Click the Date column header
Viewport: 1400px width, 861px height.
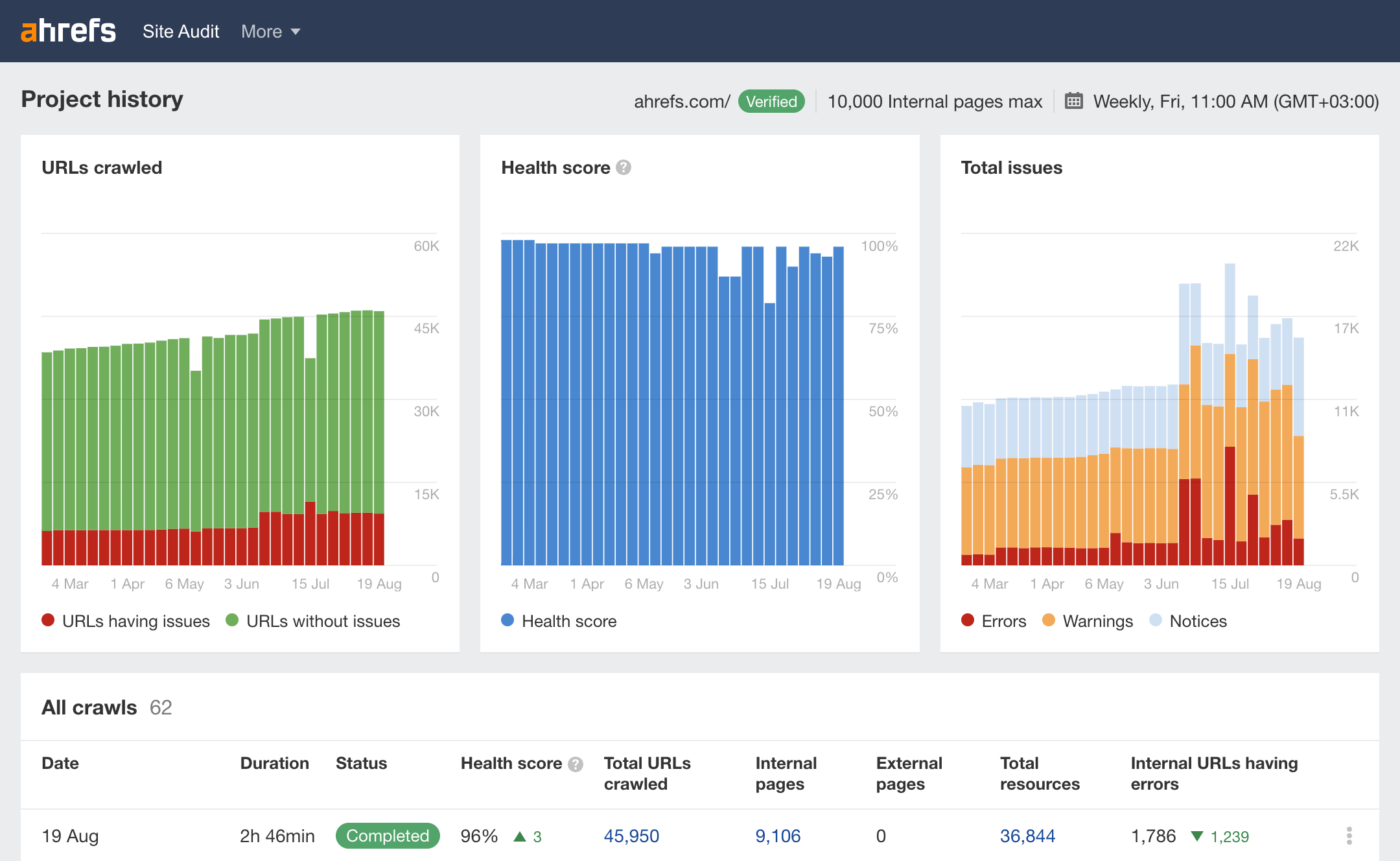(60, 763)
